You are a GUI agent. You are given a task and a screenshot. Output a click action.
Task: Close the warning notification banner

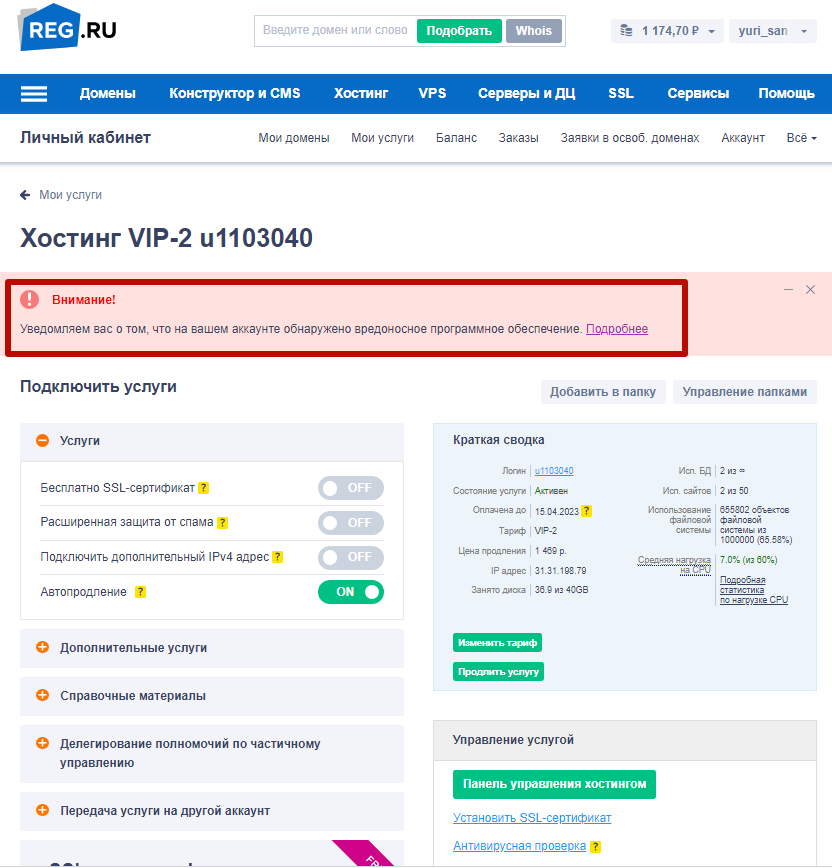coord(810,290)
